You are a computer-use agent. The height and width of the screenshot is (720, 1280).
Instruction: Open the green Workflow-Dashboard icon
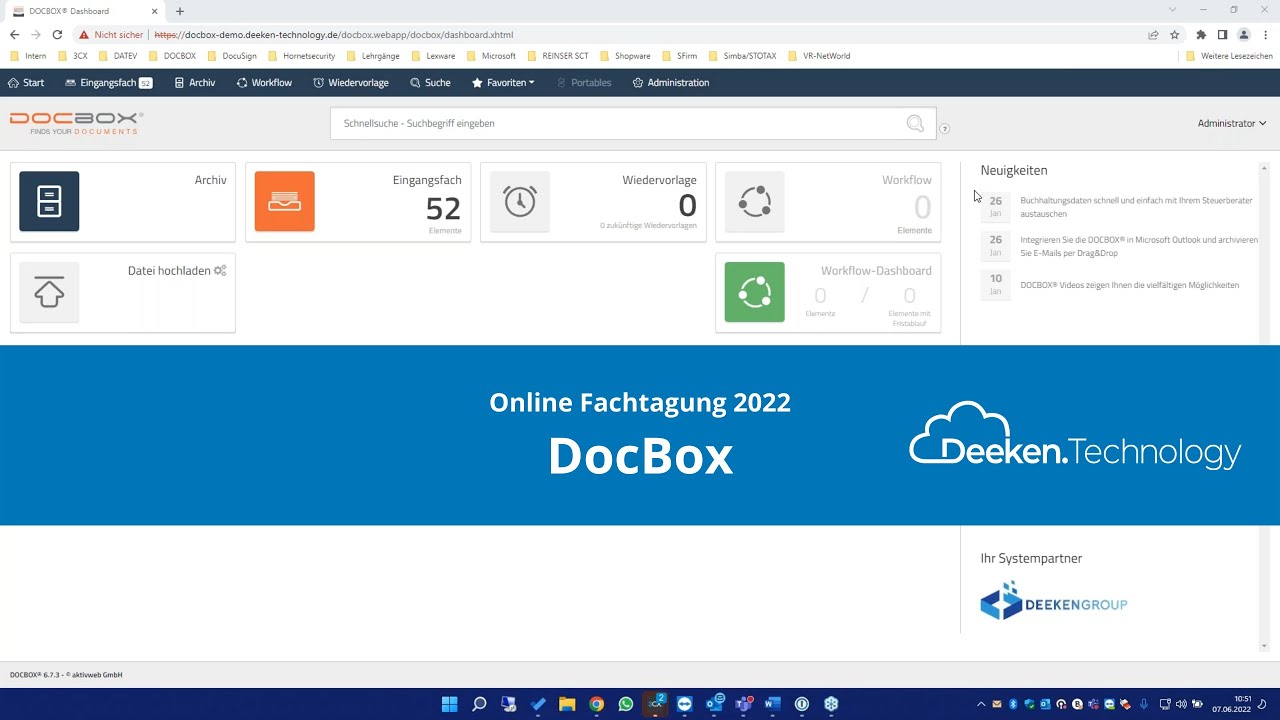[x=755, y=292]
